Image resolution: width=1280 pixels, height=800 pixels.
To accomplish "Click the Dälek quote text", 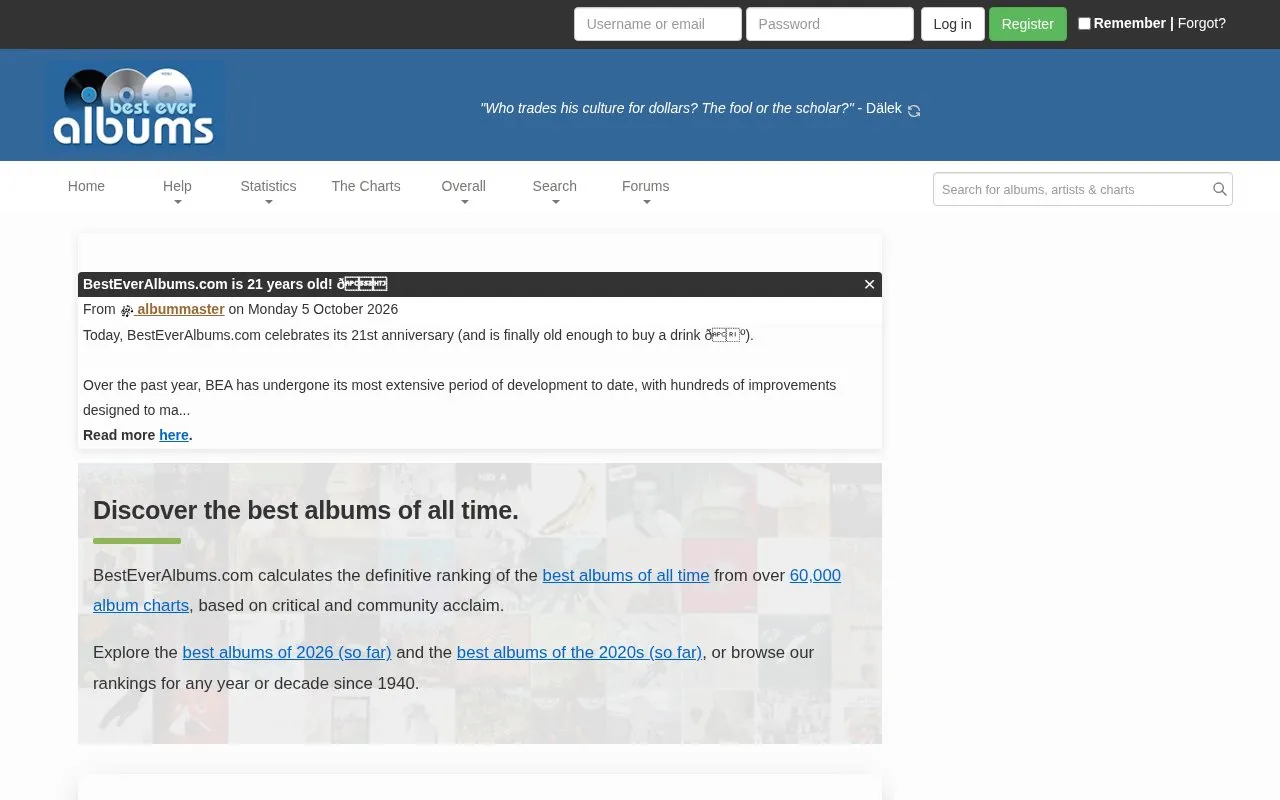I will pos(691,108).
